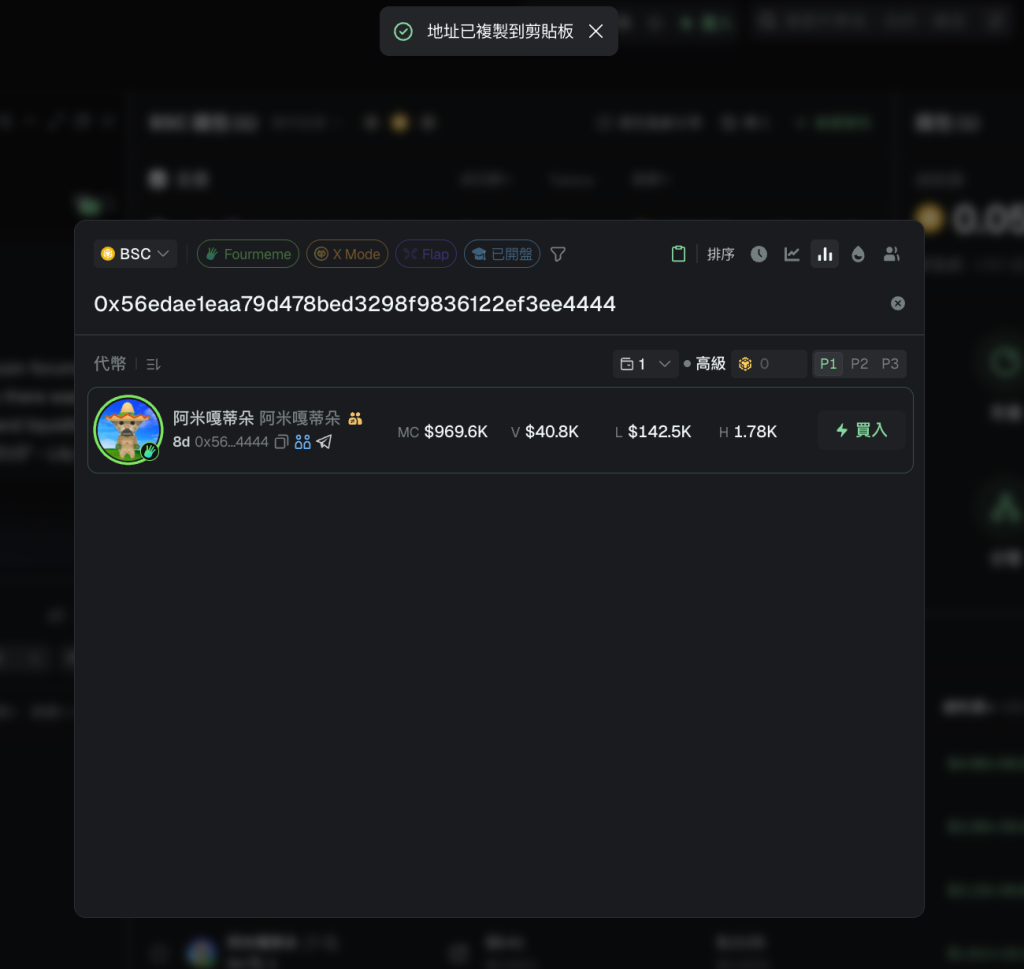The width and height of the screenshot is (1024, 969).
Task: Expand the wallet selector dropdown showing 1
Action: pos(645,364)
